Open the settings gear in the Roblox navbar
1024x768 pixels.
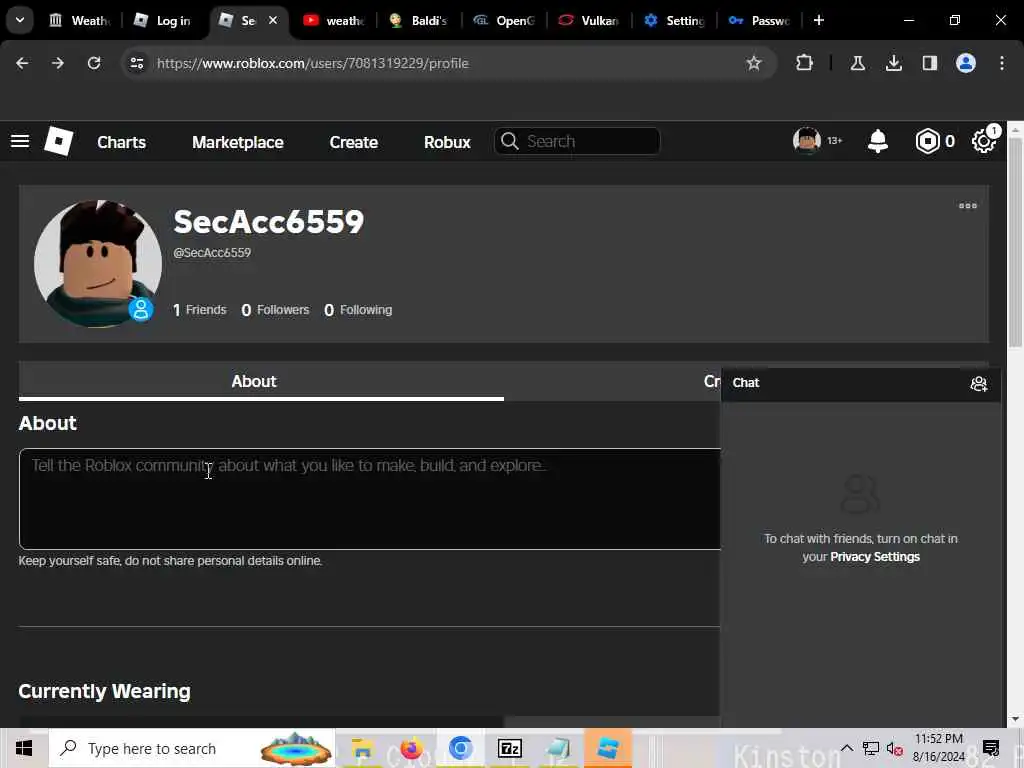(x=984, y=141)
